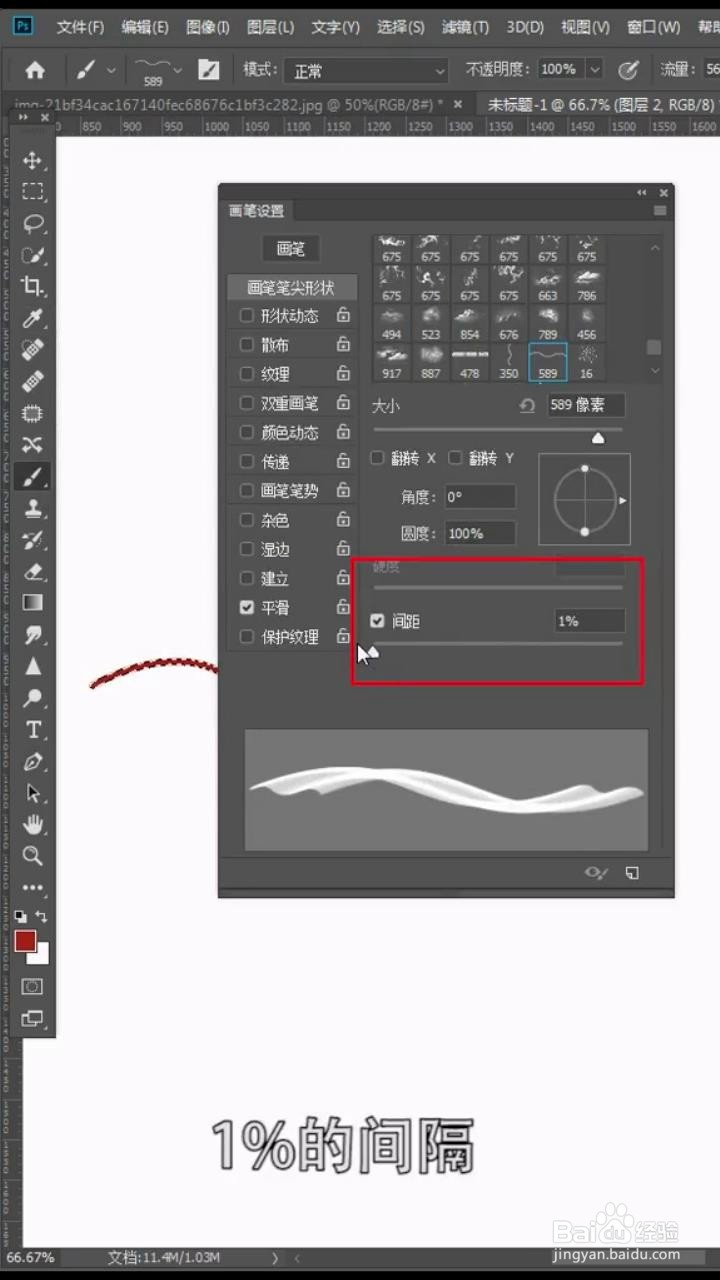720x1280 pixels.
Task: Click the Home button in options bar
Action: click(x=35, y=70)
